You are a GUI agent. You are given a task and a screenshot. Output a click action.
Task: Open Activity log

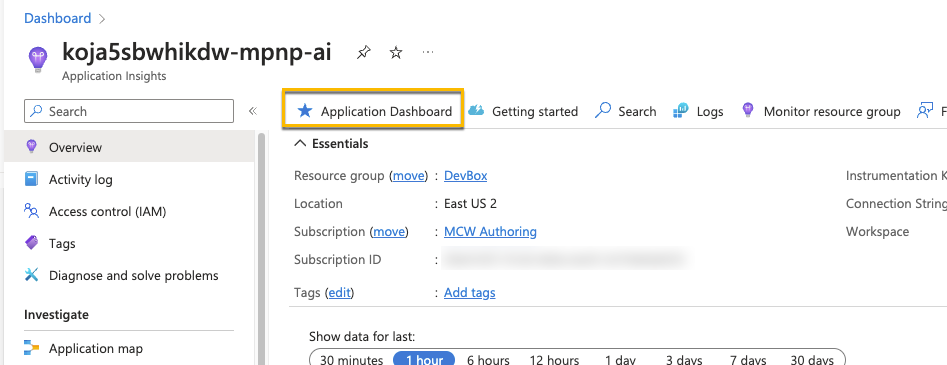tap(80, 179)
